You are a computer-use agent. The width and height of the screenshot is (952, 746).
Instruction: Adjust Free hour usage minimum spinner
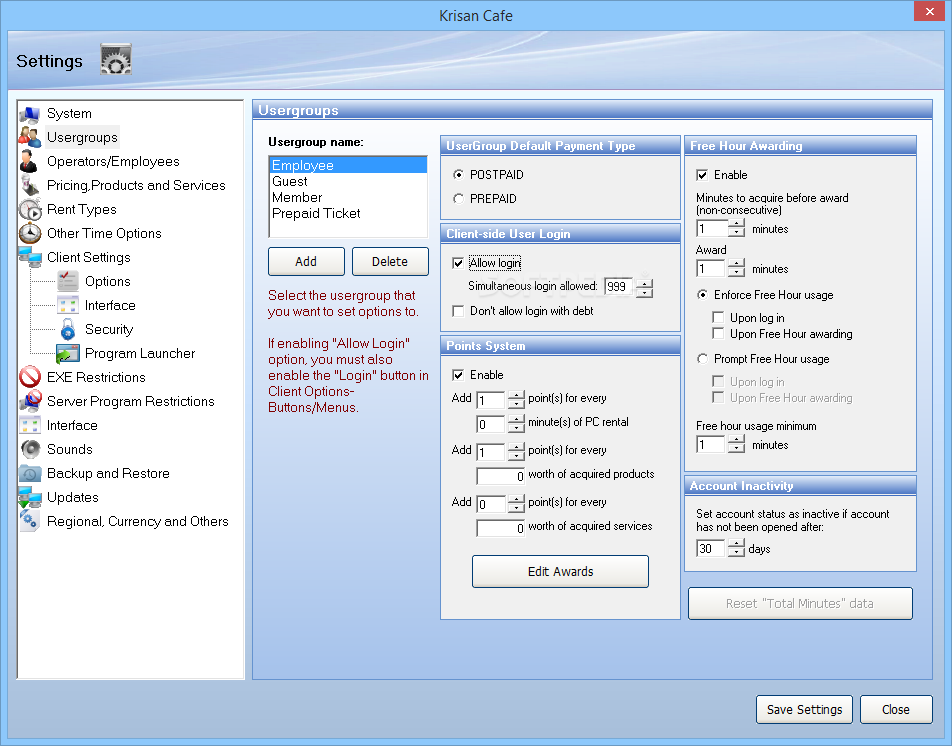click(x=736, y=444)
